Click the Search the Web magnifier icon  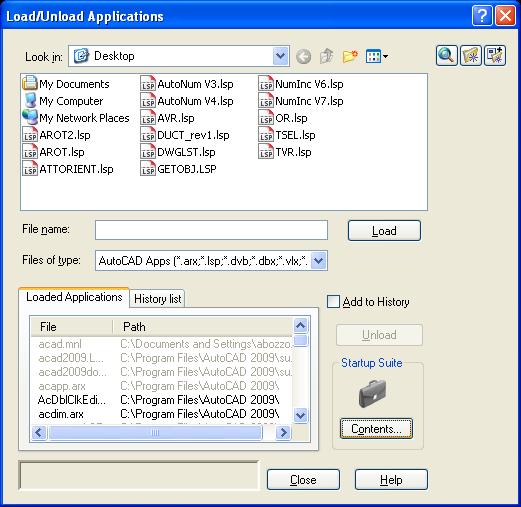(446, 55)
